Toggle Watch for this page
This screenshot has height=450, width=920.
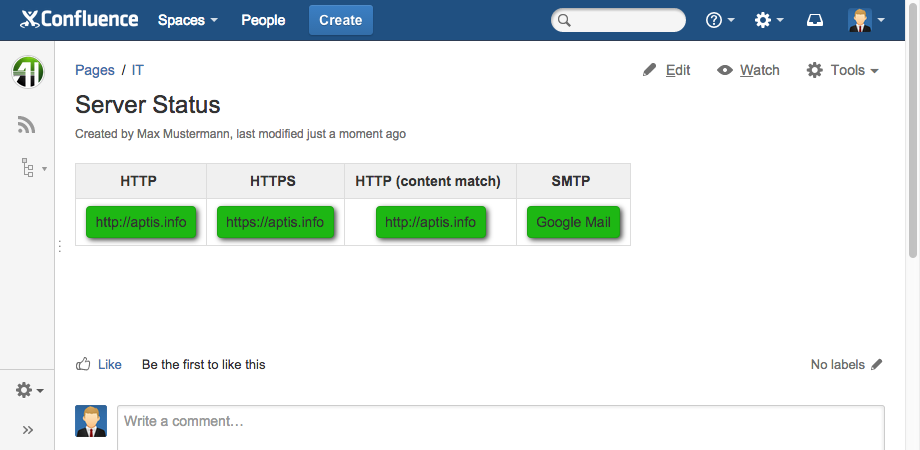click(x=748, y=70)
